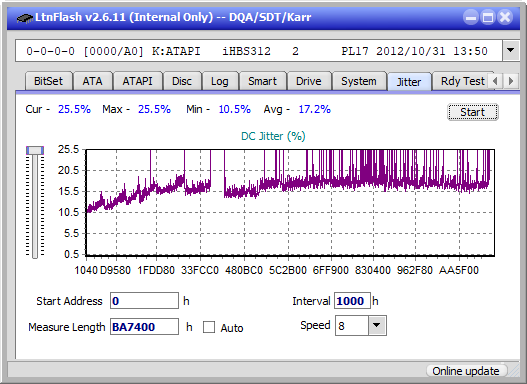
Task: Click the LtnFlash chip icon in title bar
Action: 25,18
